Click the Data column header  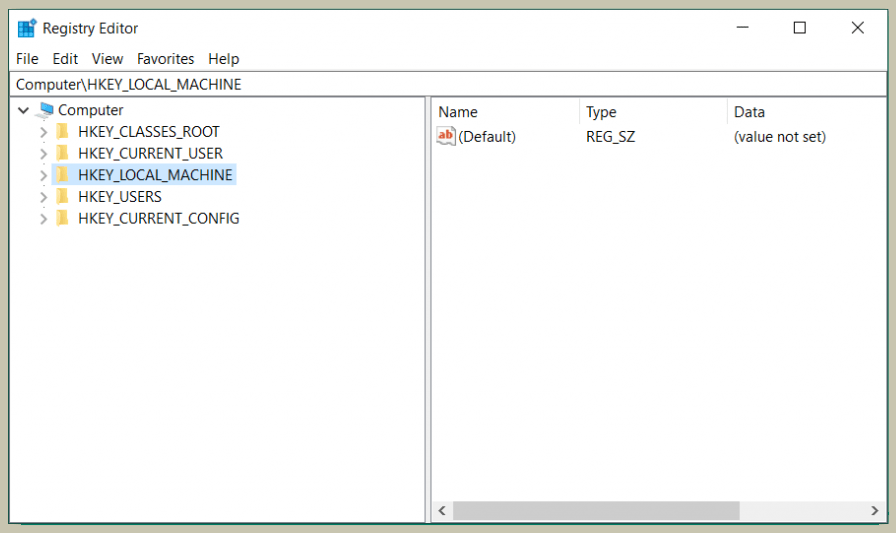[807, 112]
